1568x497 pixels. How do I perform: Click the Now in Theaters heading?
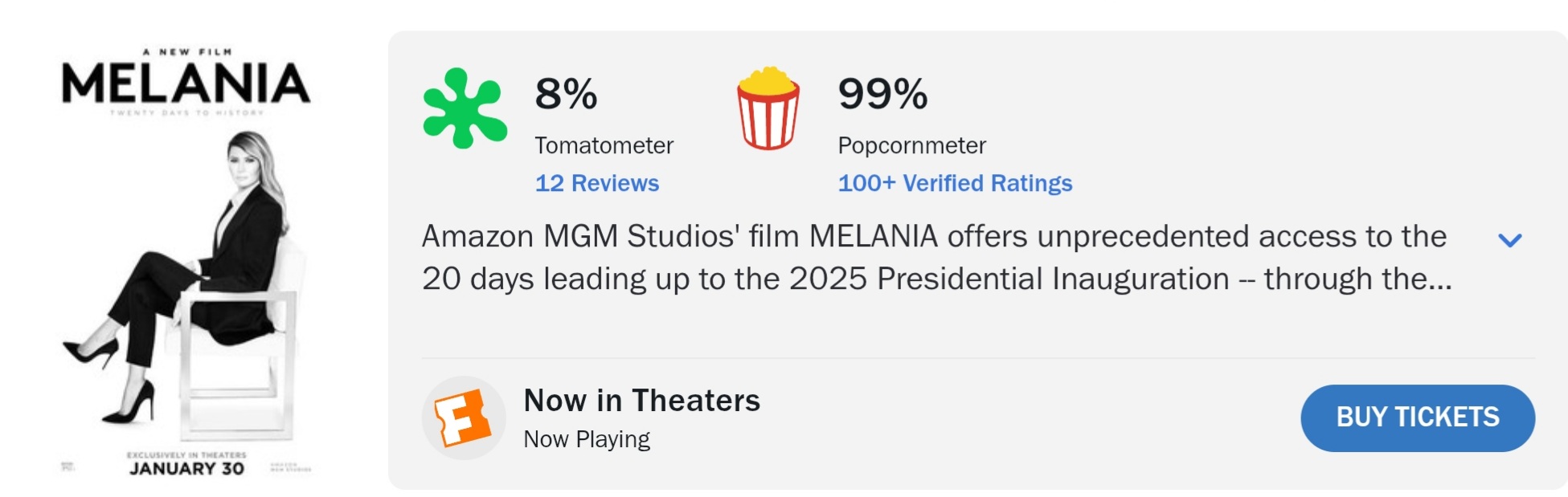coord(641,400)
